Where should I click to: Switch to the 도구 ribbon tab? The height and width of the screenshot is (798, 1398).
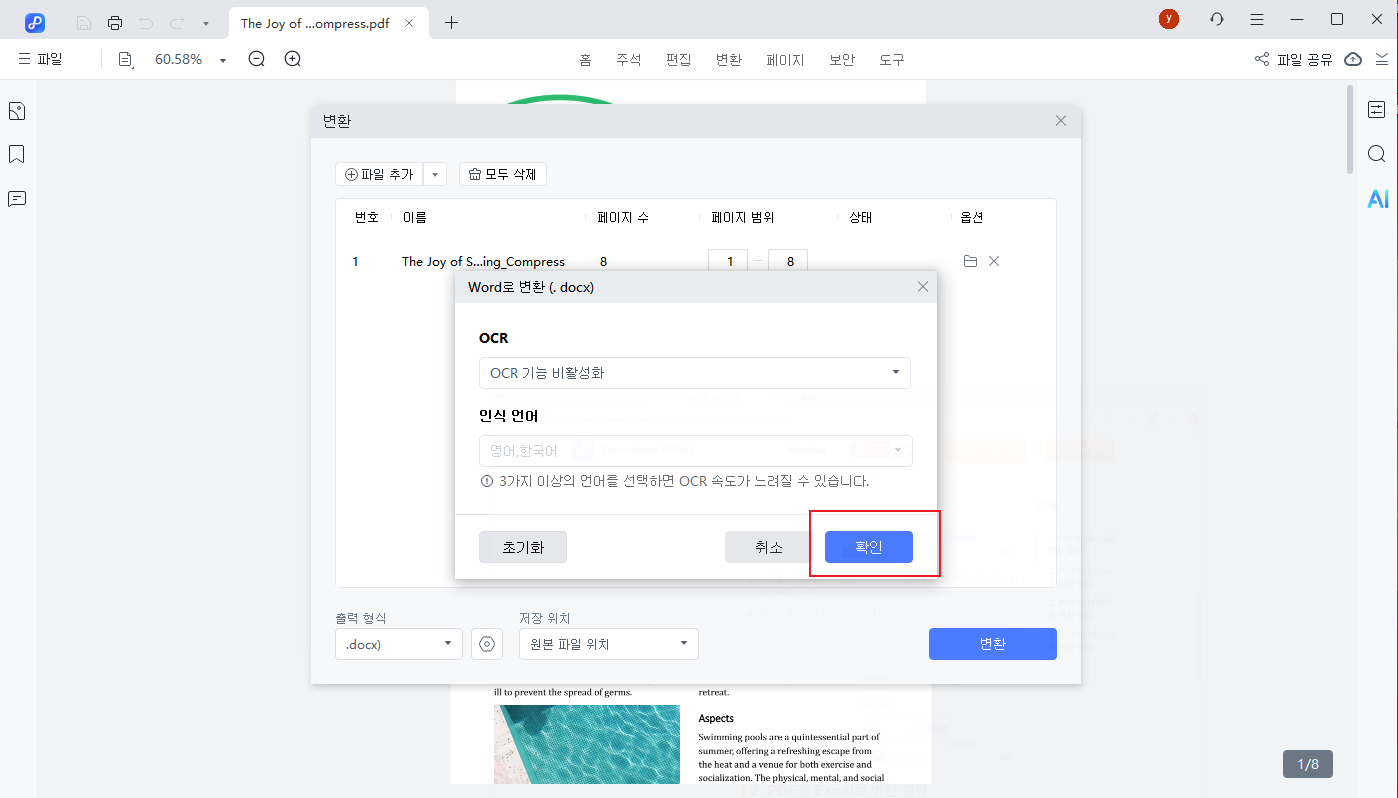(x=890, y=59)
